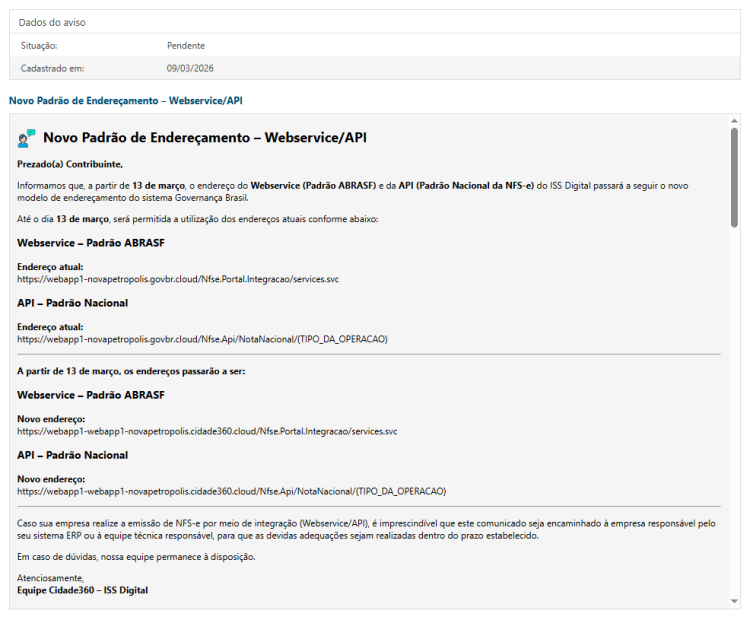Click the 'Cadastrado em:' label
Screen dimensions: 750x620
point(52,68)
